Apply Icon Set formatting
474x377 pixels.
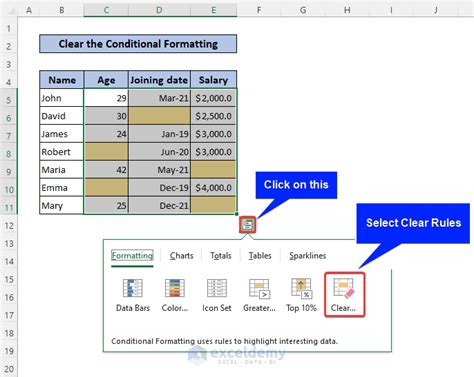217,295
